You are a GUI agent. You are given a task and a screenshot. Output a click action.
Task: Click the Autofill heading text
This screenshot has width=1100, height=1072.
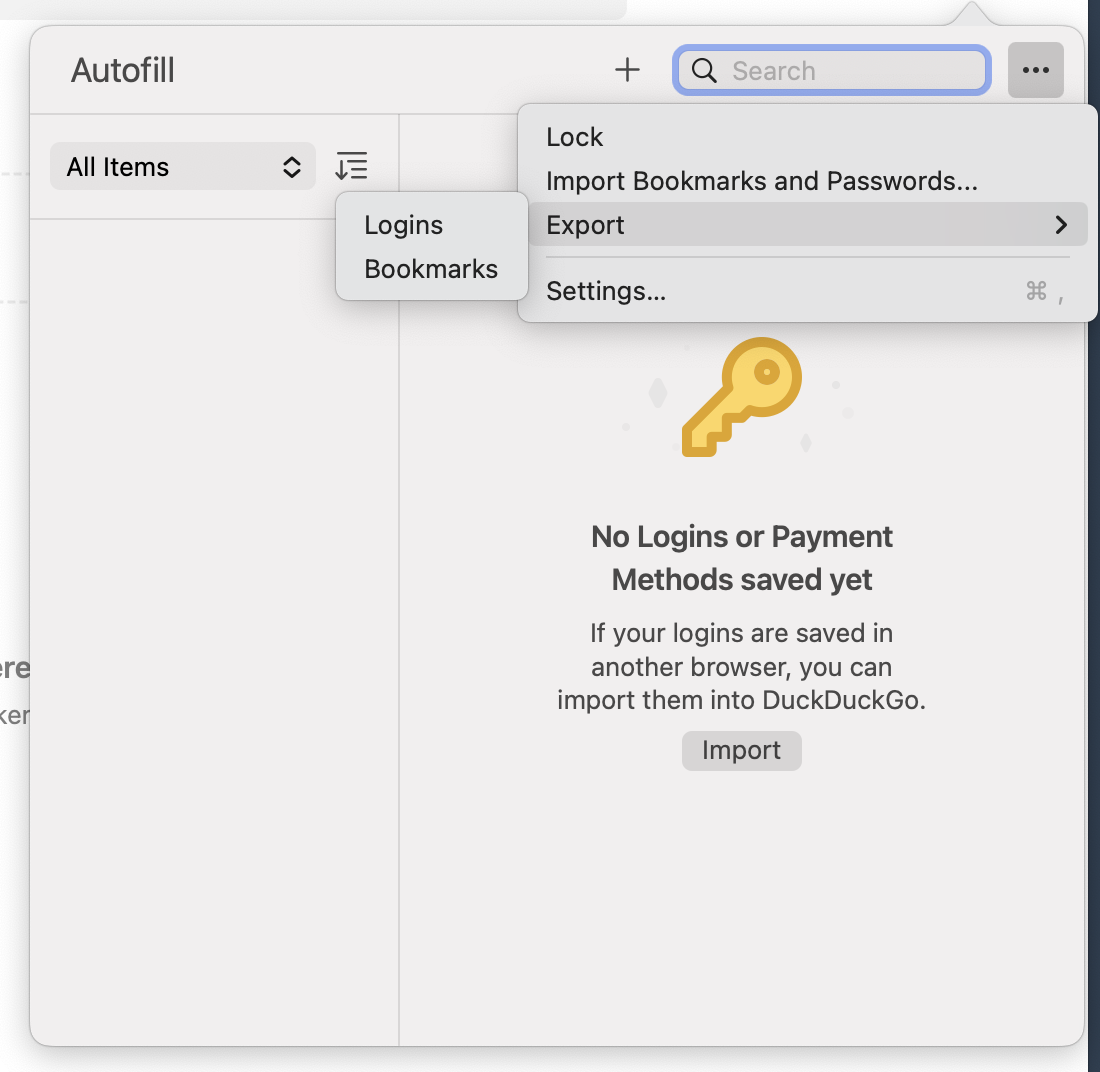click(x=123, y=70)
